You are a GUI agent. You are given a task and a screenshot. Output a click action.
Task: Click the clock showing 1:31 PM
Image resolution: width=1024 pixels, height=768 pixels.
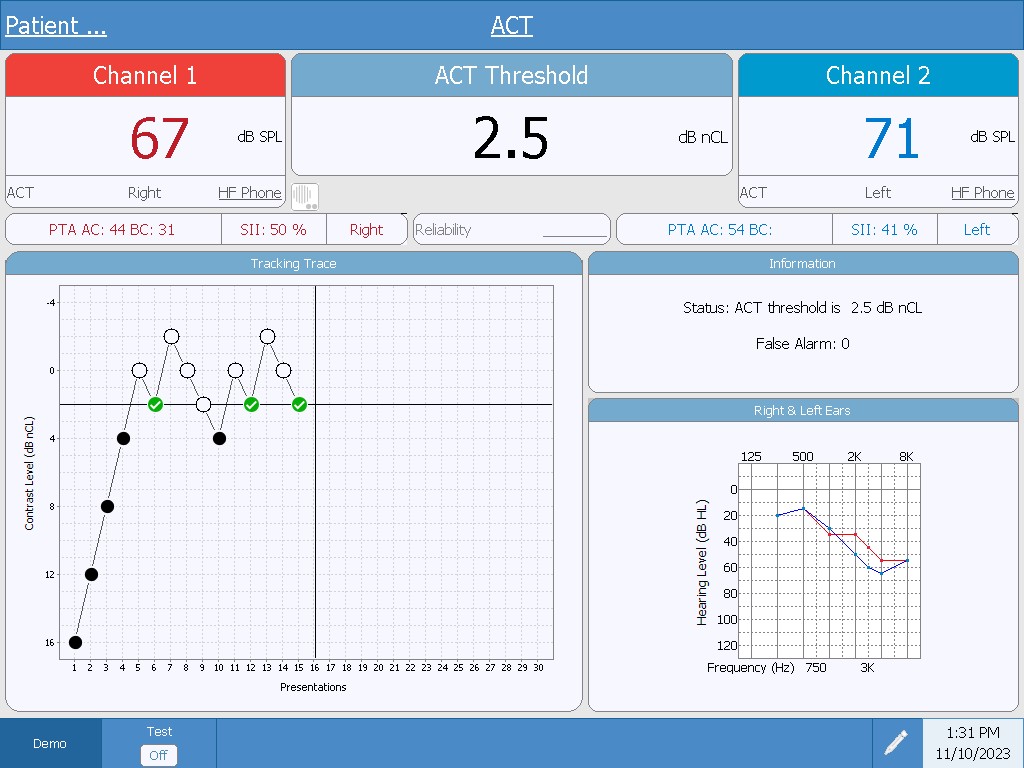971,731
